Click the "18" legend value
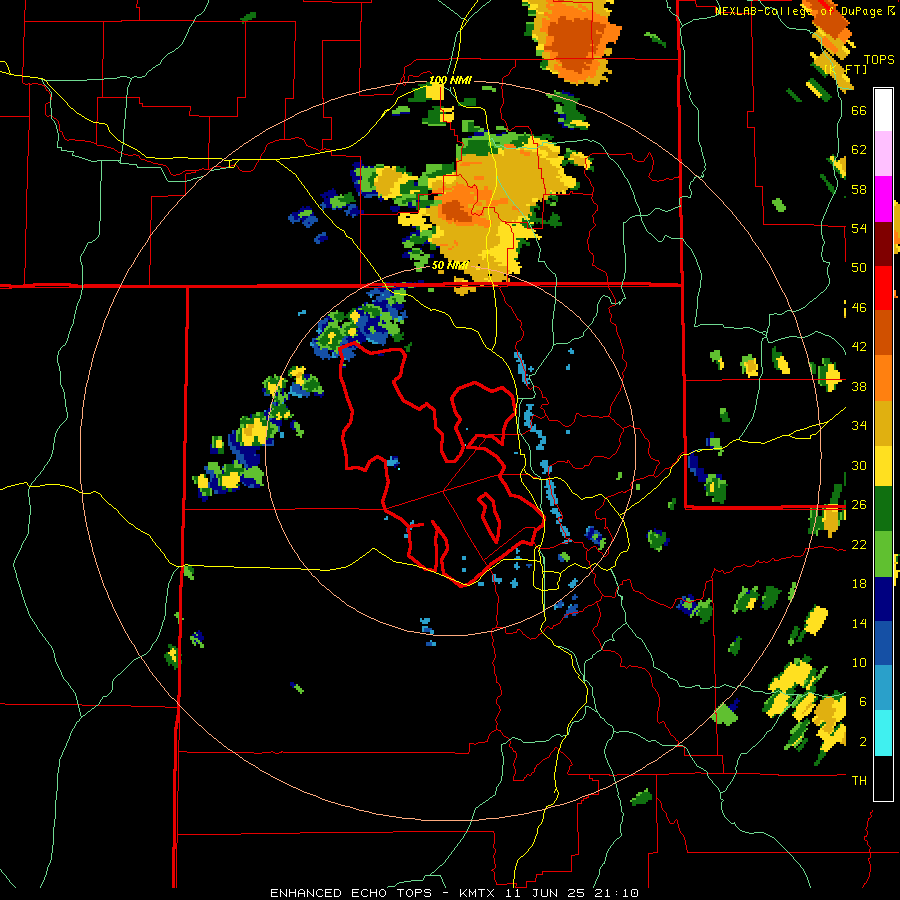This screenshot has height=900, width=900. (x=859, y=584)
